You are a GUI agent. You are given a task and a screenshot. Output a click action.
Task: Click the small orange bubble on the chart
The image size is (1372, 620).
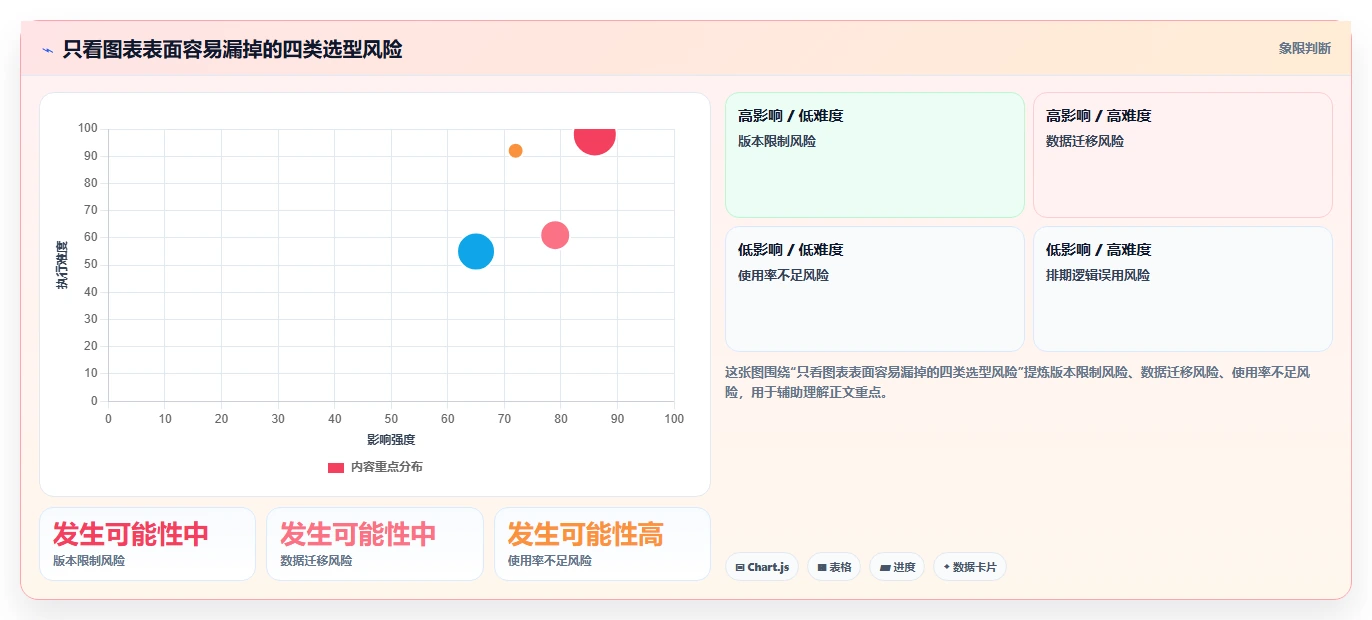515,151
